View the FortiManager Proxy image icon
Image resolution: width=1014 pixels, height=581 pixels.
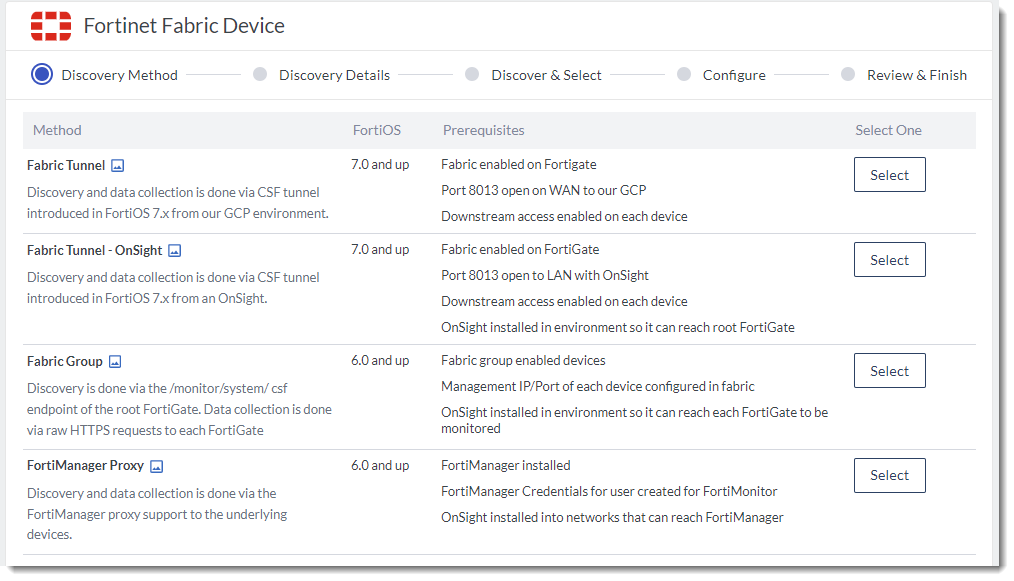tap(156, 466)
